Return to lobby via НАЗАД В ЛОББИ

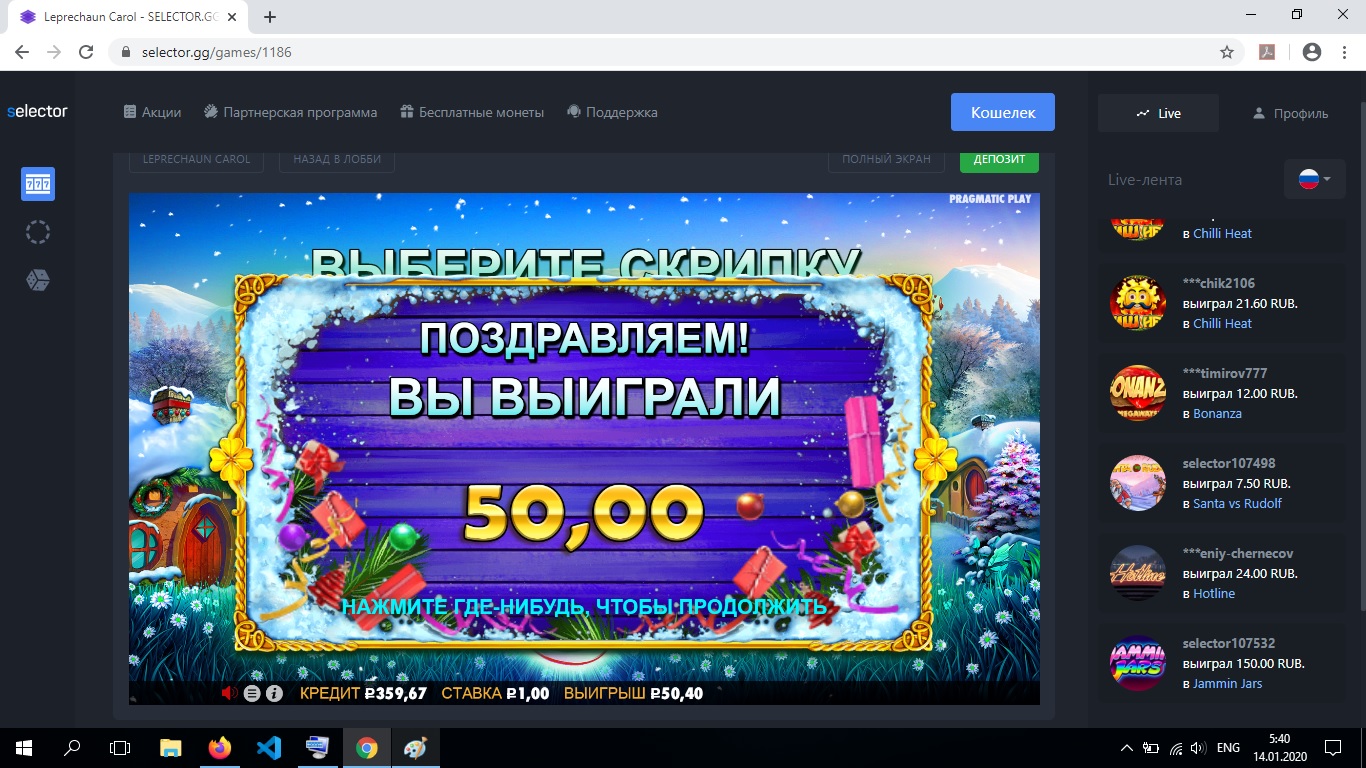point(337,160)
